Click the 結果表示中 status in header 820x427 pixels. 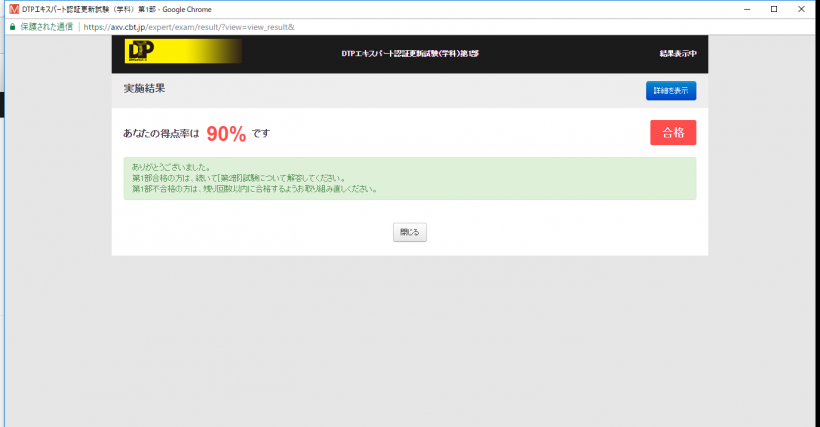[x=678, y=53]
